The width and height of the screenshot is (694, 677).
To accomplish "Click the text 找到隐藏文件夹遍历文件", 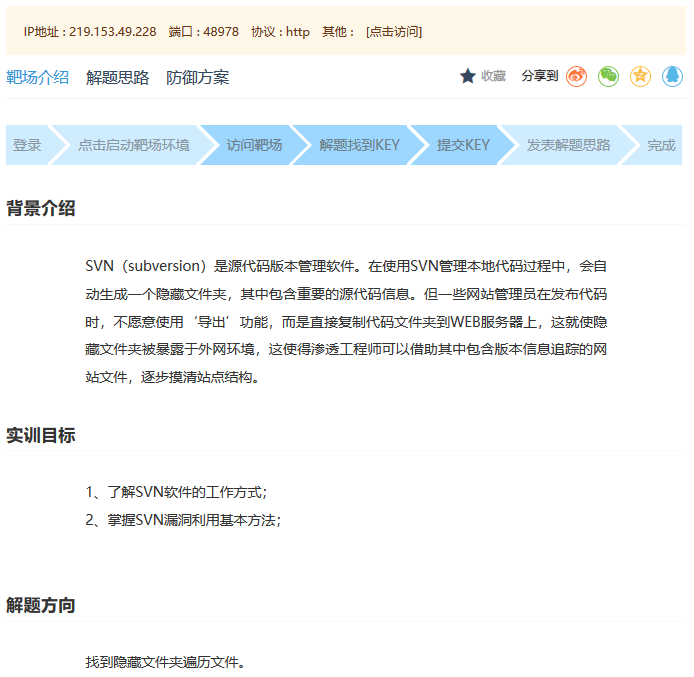I will 165,662.
